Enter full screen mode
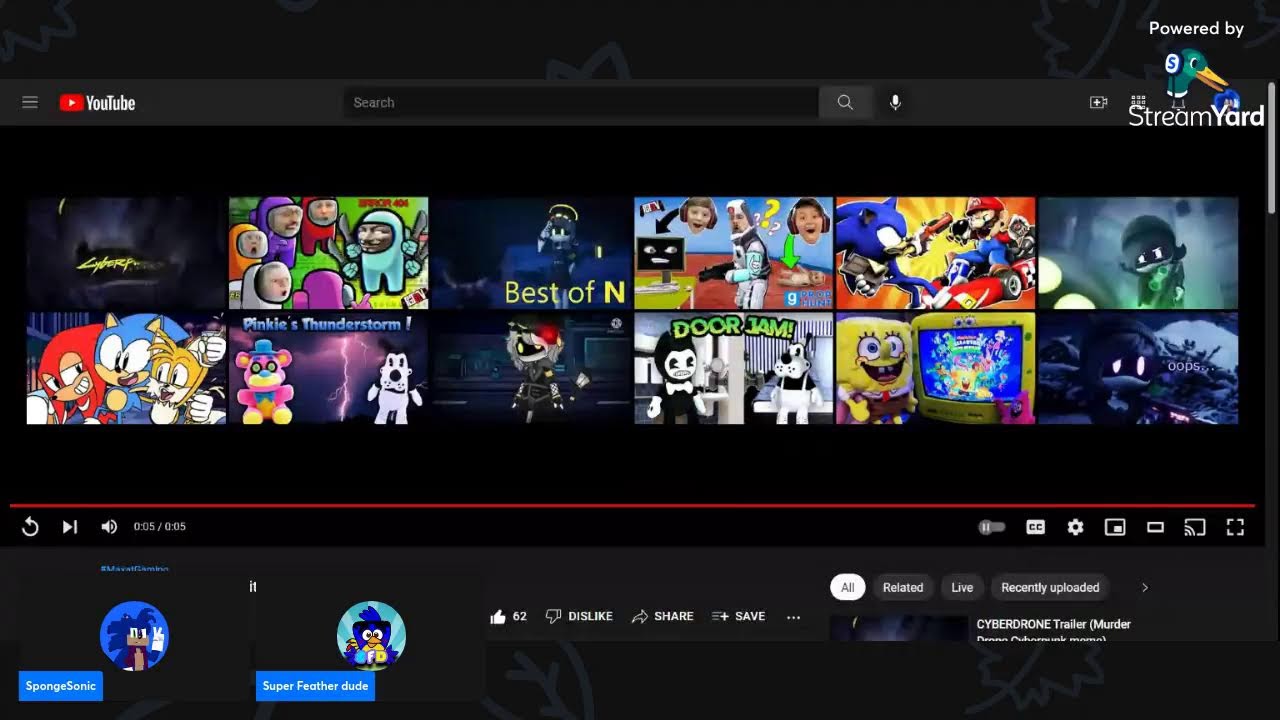The width and height of the screenshot is (1280, 720). [x=1235, y=527]
